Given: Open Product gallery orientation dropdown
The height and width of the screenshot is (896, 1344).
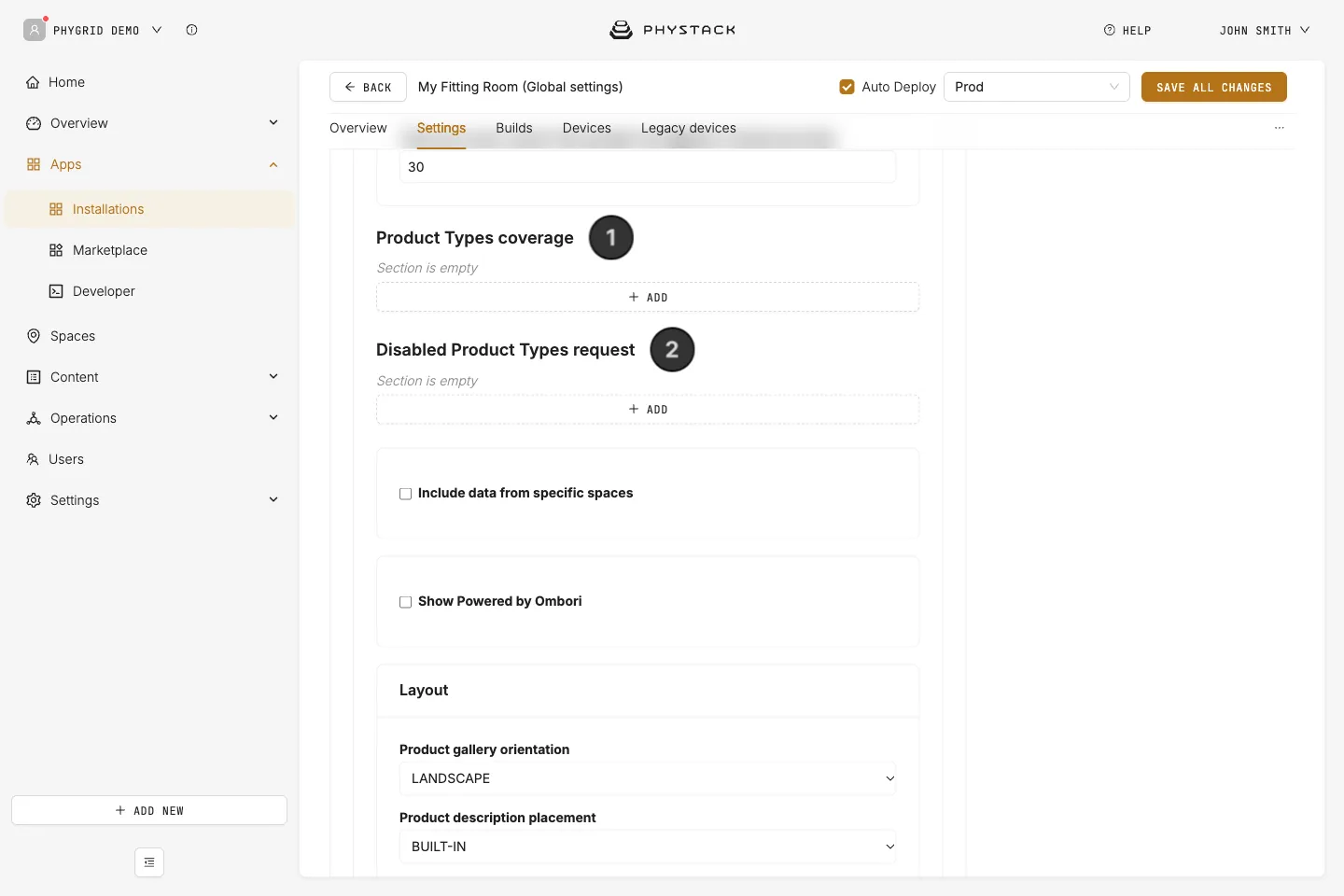Looking at the screenshot, I should click(x=648, y=778).
